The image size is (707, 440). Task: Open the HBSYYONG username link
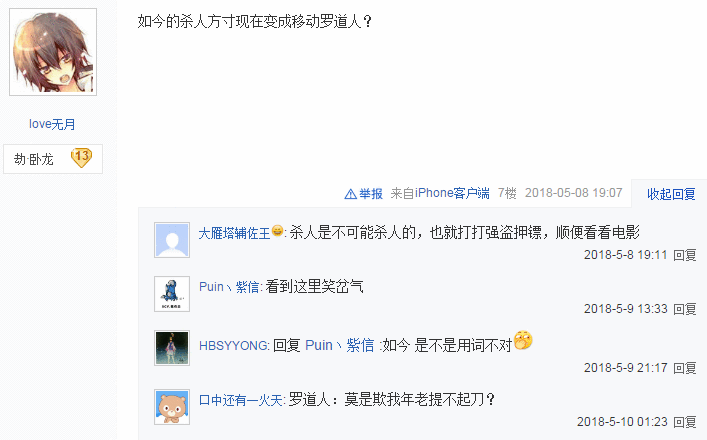[234, 346]
